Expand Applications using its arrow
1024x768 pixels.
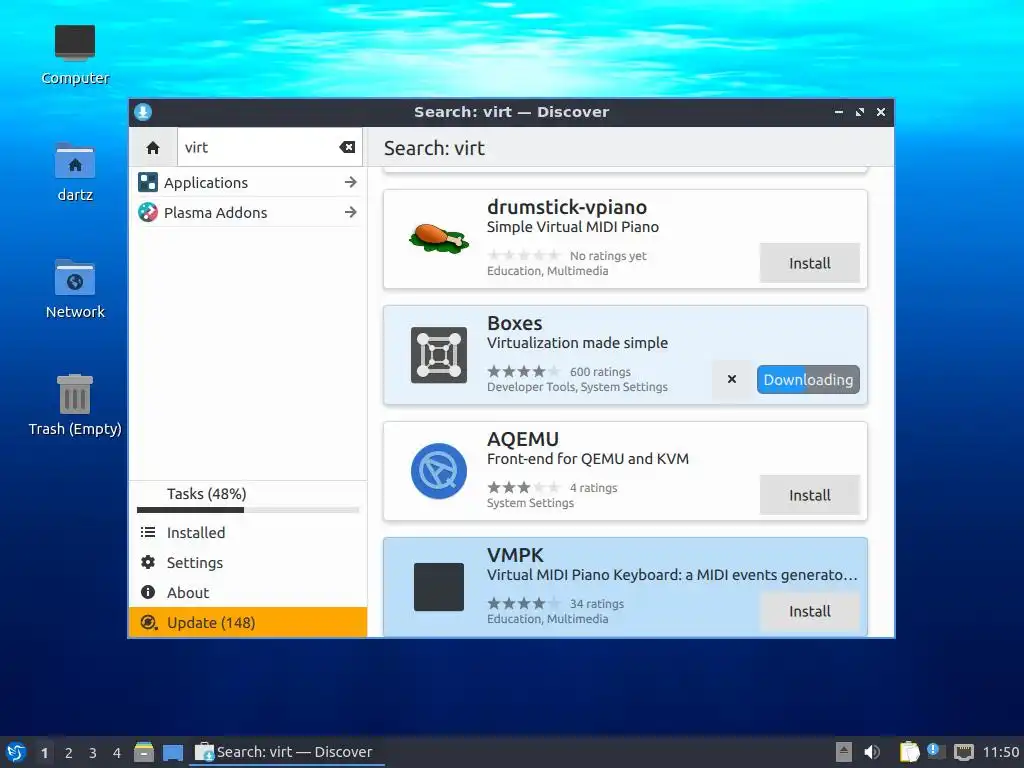pos(351,182)
